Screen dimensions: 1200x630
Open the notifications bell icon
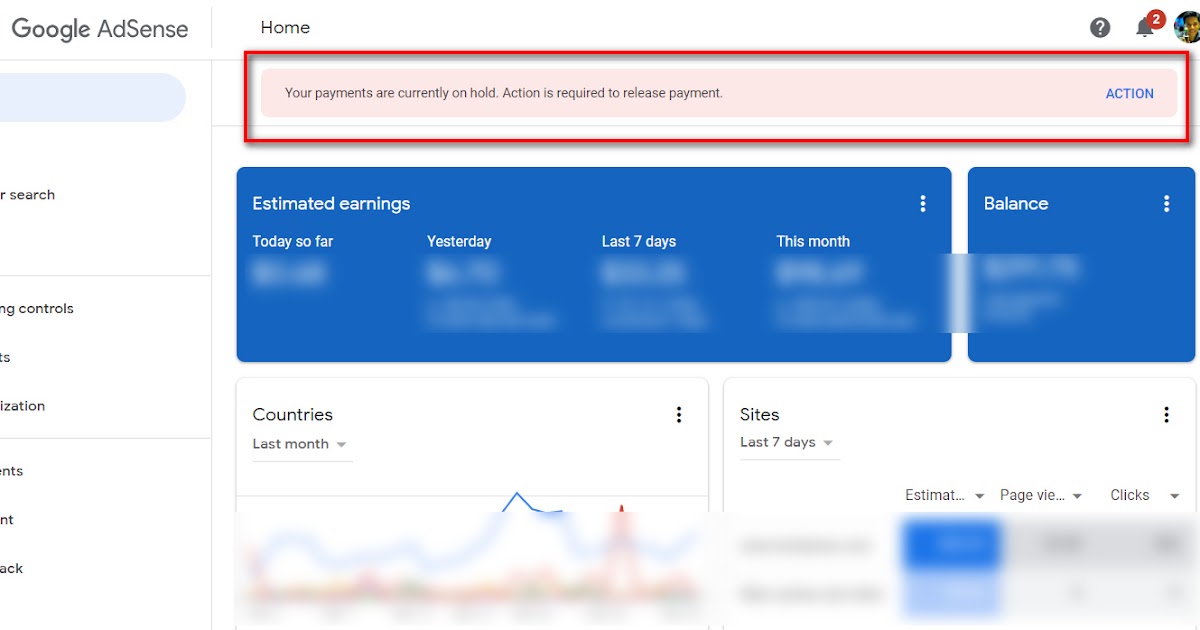[x=1145, y=28]
